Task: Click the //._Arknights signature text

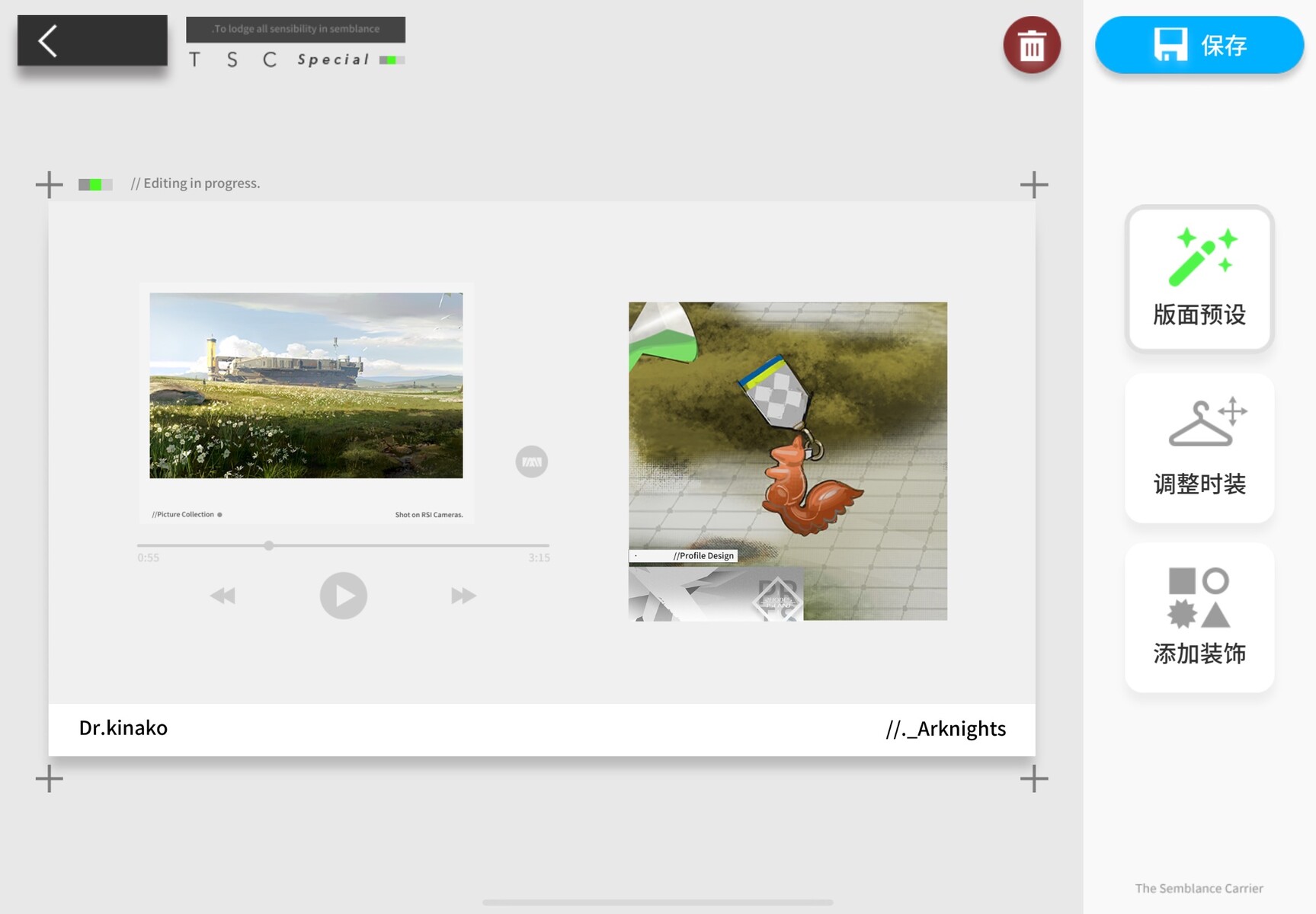Action: pyautogui.click(x=946, y=729)
